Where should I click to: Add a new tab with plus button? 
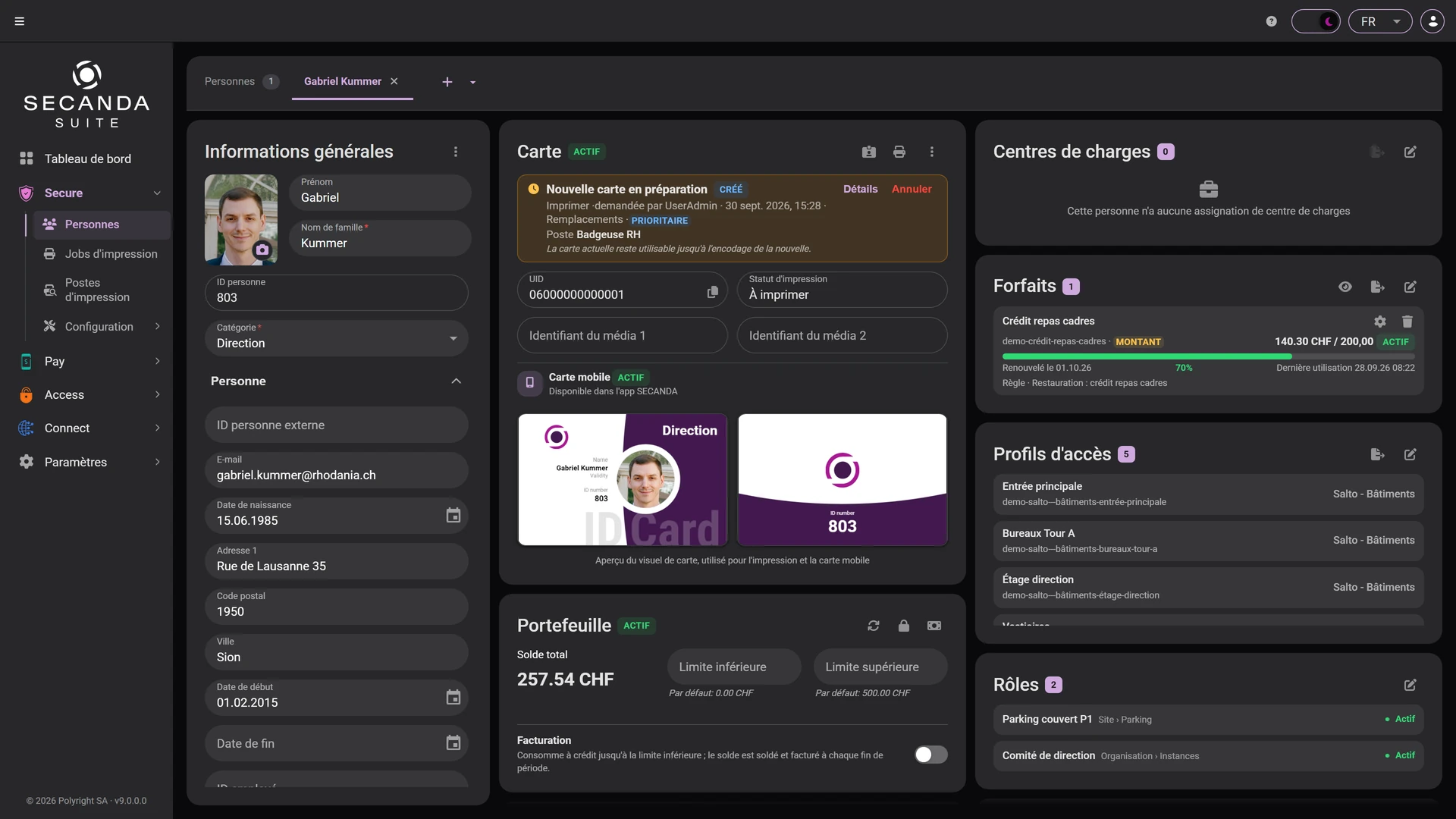coord(447,82)
